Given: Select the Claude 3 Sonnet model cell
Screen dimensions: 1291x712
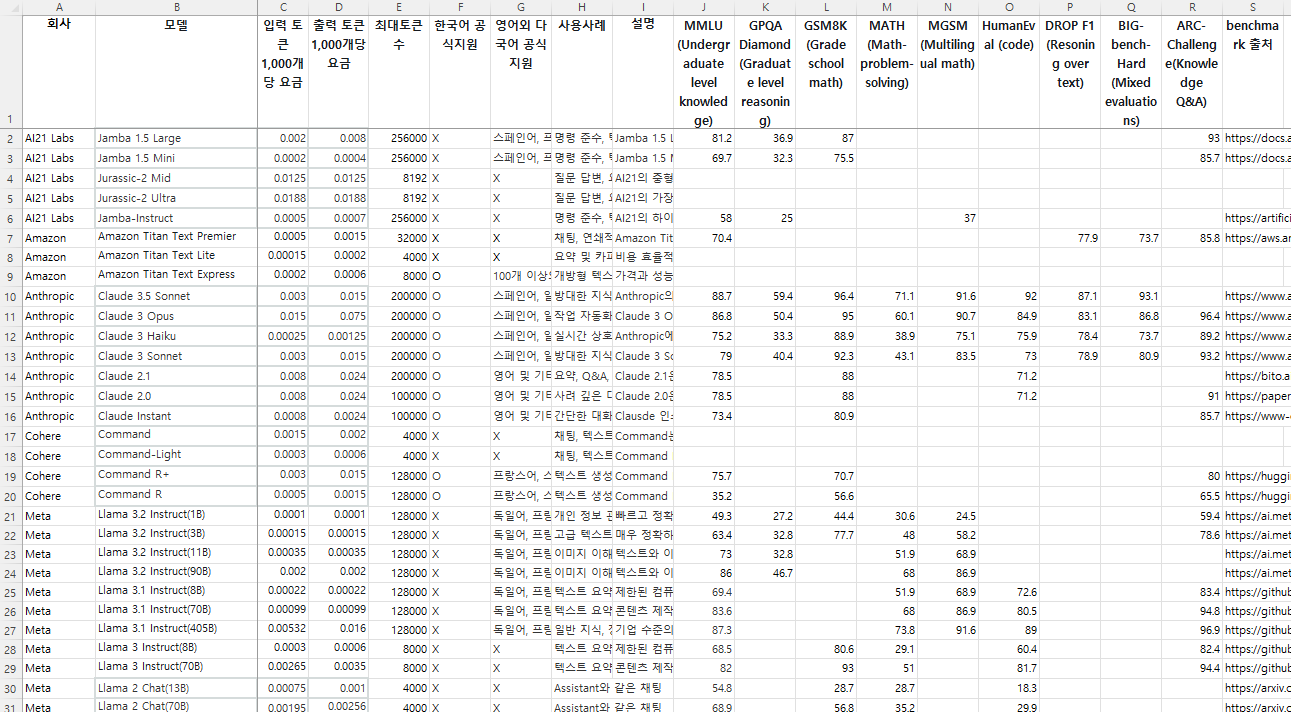Looking at the screenshot, I should click(176, 356).
